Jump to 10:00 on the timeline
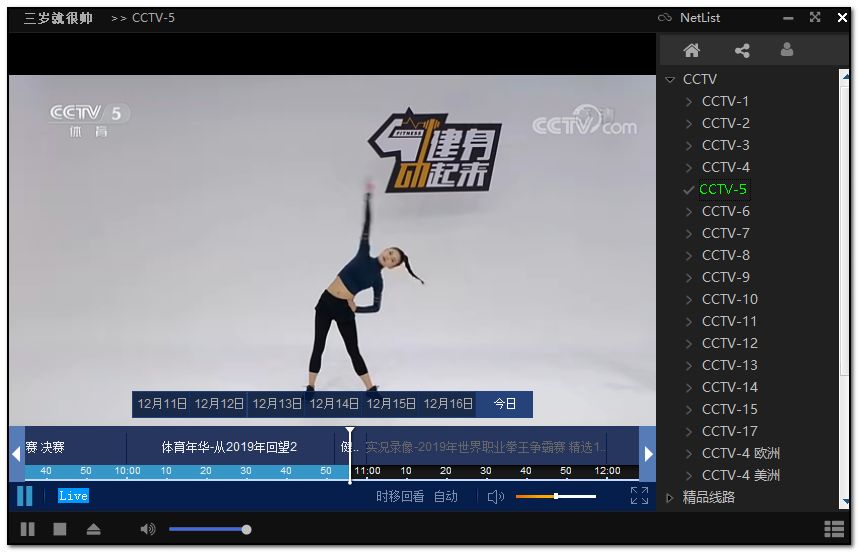Image resolution: width=858 pixels, height=552 pixels. pos(127,470)
